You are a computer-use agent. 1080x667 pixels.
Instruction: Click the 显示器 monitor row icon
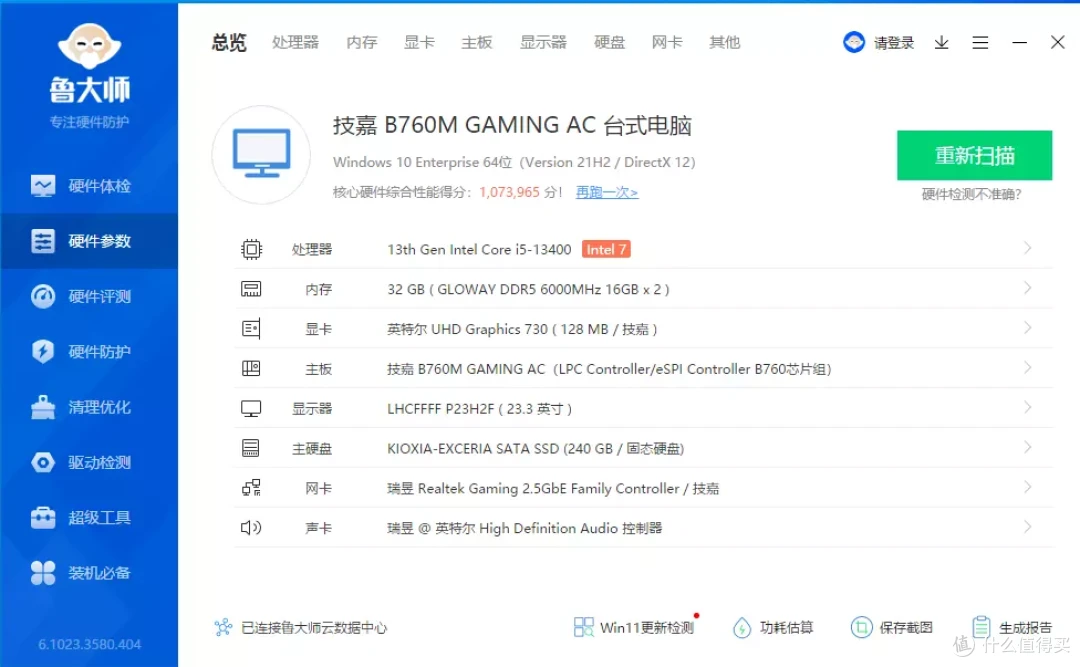(251, 409)
